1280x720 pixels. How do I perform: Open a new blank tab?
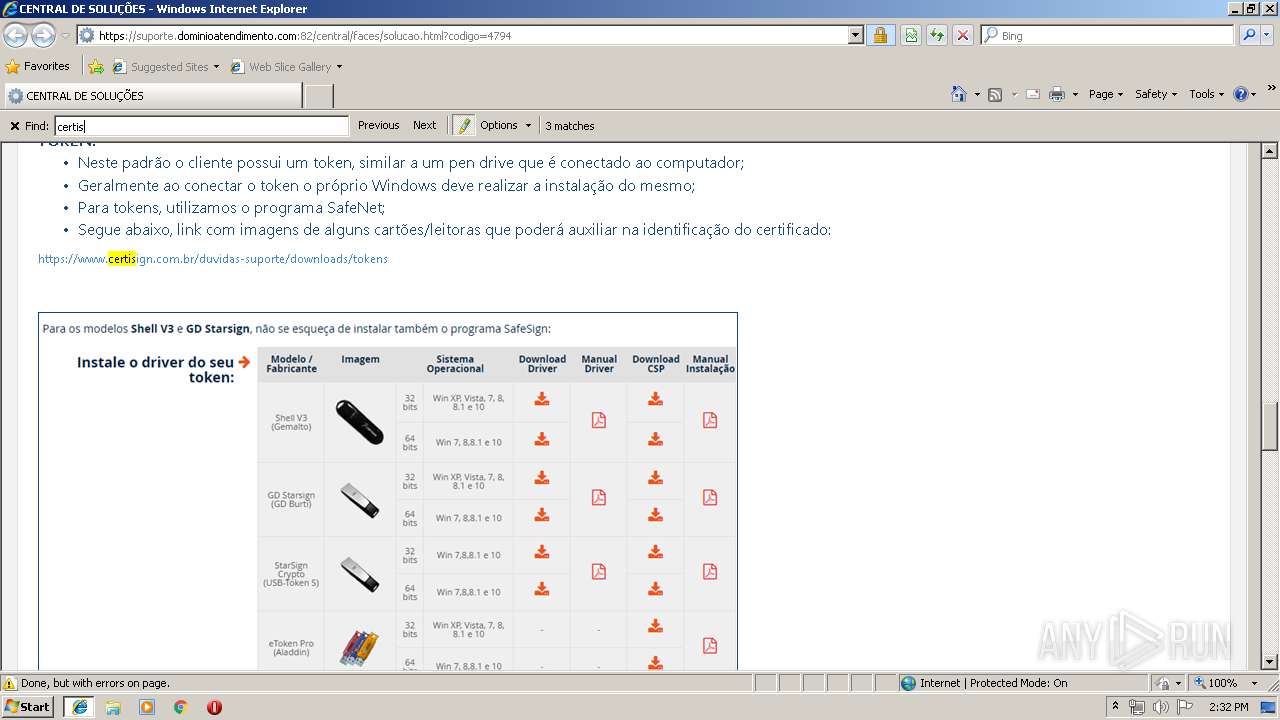pyautogui.click(x=318, y=96)
